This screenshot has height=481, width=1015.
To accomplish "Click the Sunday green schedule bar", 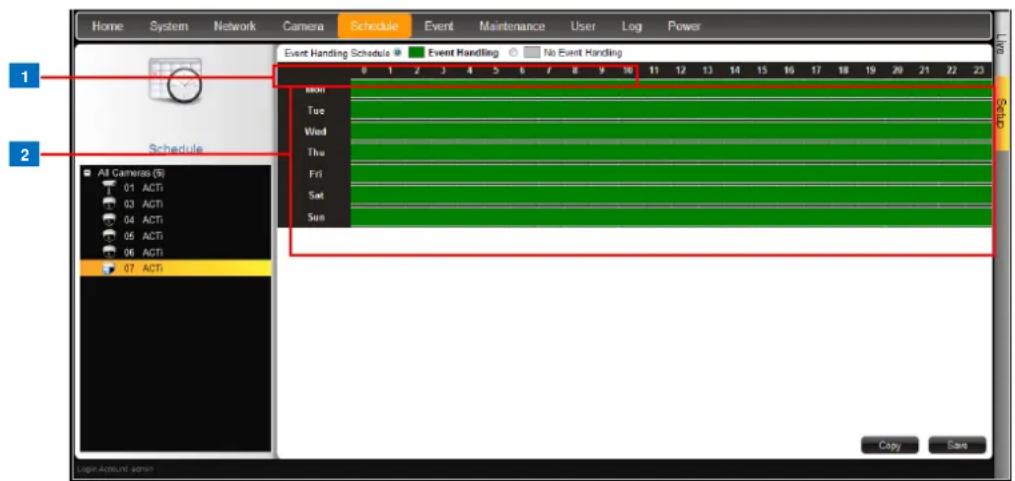I will point(671,217).
